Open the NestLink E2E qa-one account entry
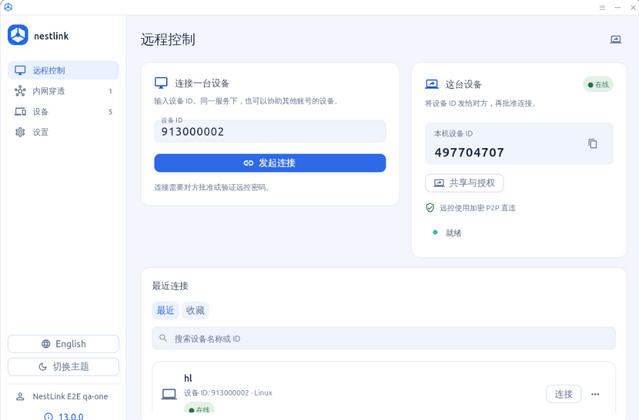 (63, 396)
